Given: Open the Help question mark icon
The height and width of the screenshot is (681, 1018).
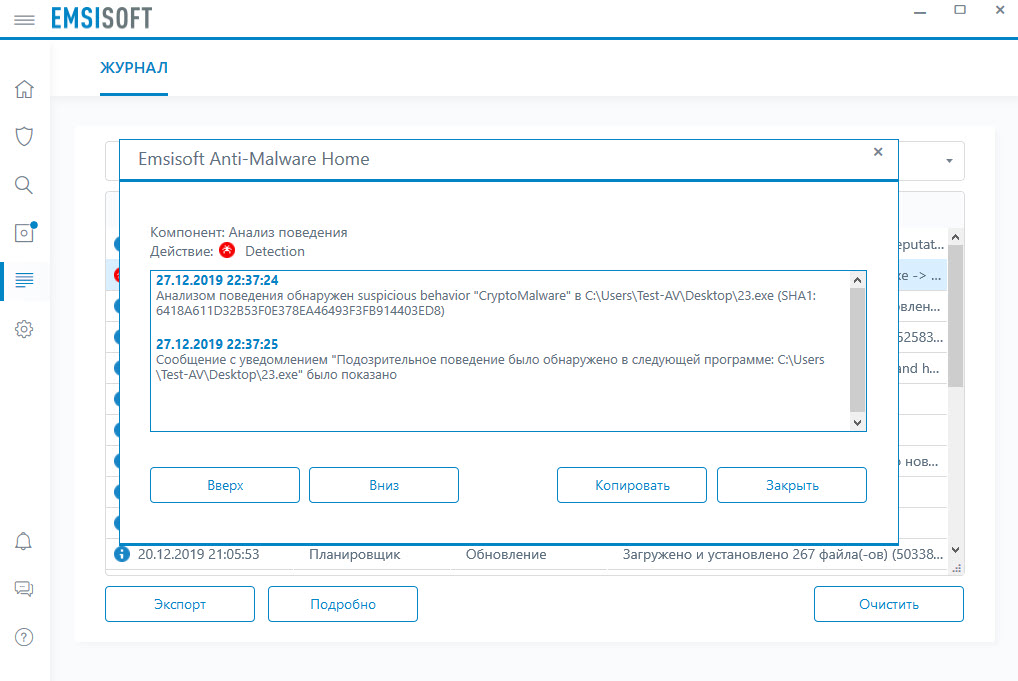Looking at the screenshot, I should 24,637.
